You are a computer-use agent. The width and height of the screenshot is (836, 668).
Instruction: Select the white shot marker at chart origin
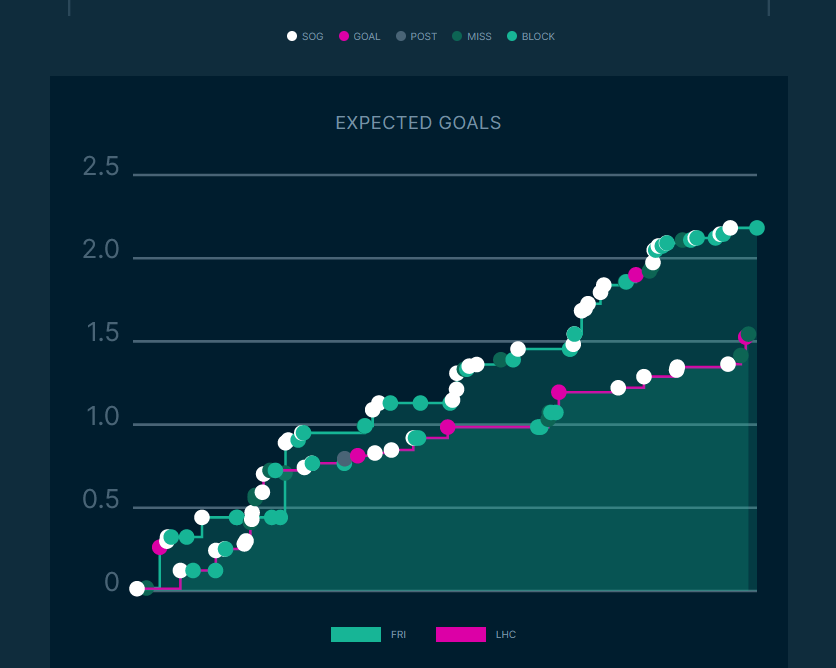(x=137, y=588)
